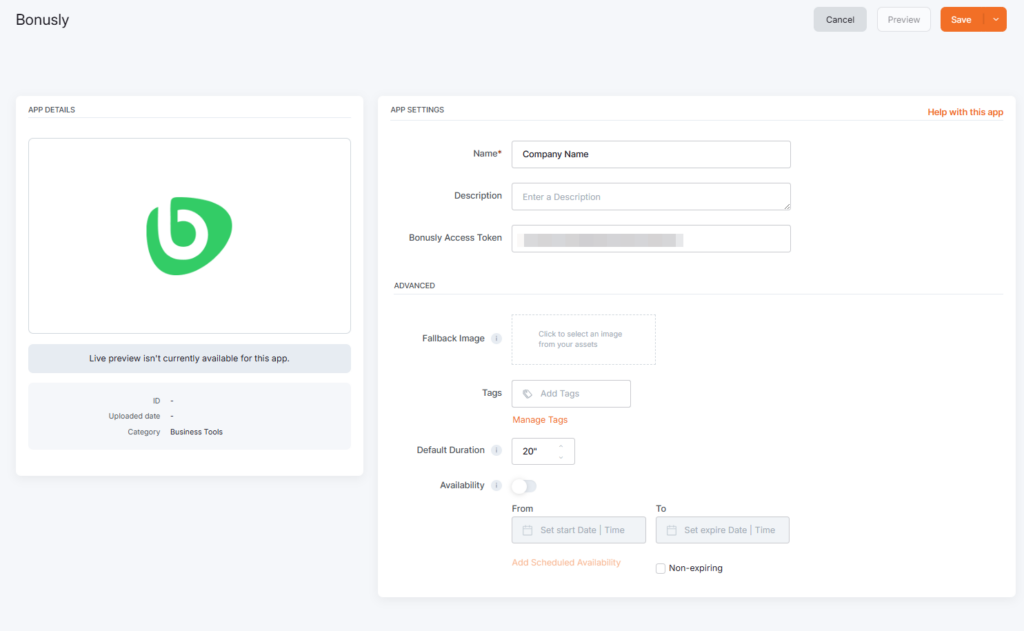Click the calendar icon in the From field
Image resolution: width=1024 pixels, height=631 pixels.
527,530
